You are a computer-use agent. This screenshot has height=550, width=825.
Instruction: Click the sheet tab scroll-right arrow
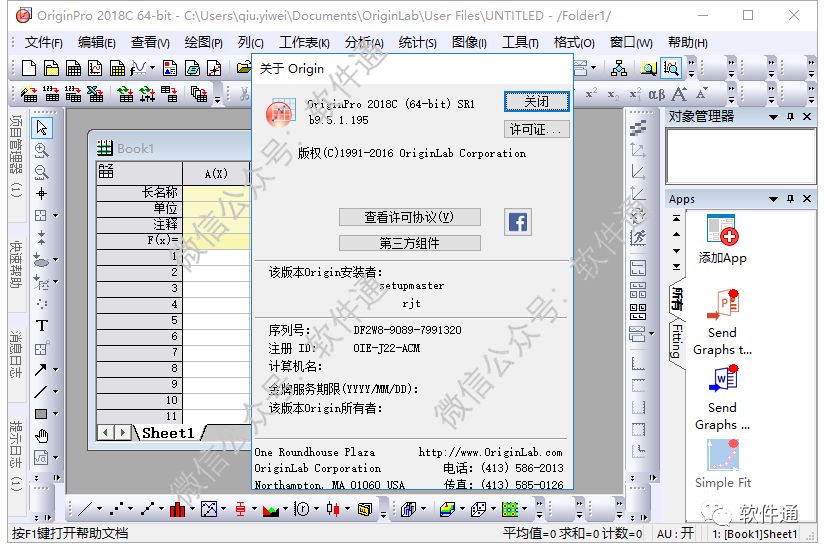(123, 433)
